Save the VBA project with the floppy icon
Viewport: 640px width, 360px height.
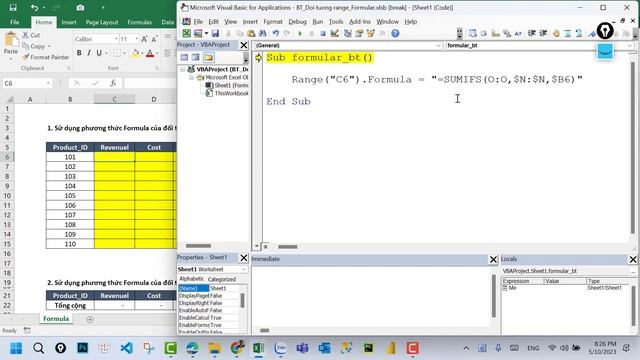[215, 33]
